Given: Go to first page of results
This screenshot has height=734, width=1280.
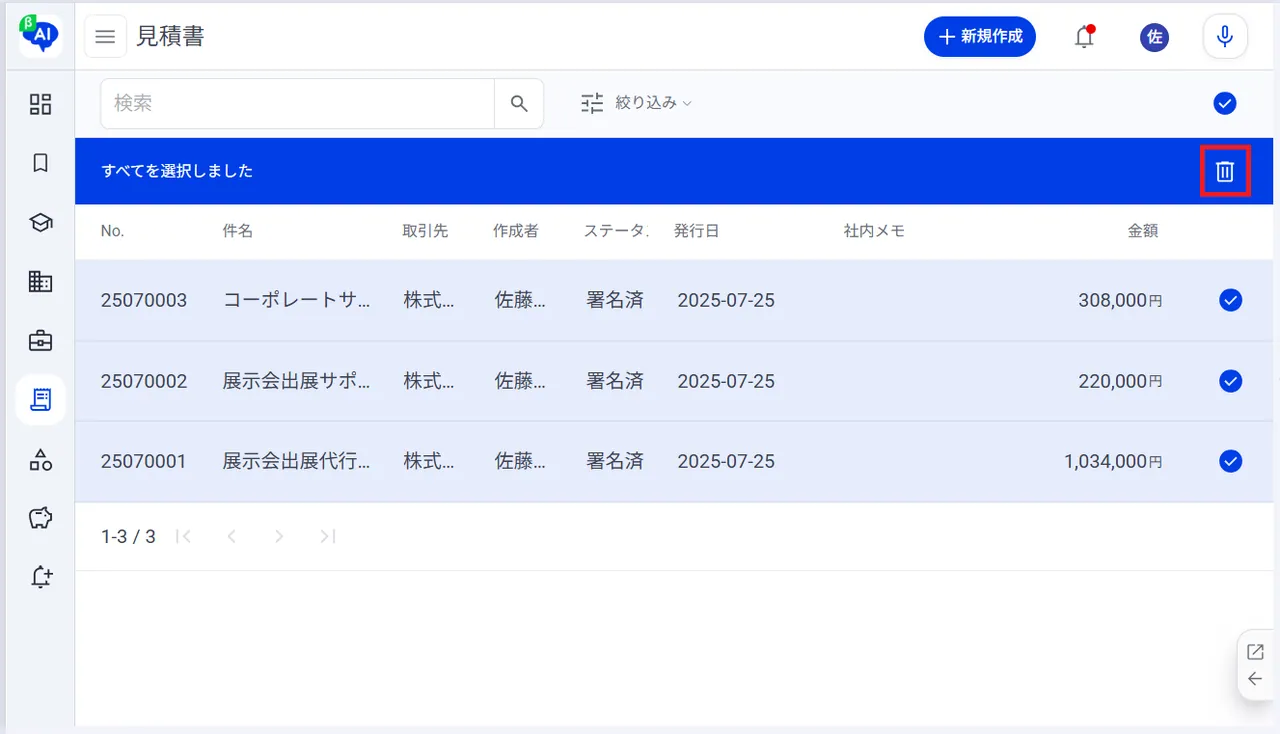Looking at the screenshot, I should click(183, 537).
